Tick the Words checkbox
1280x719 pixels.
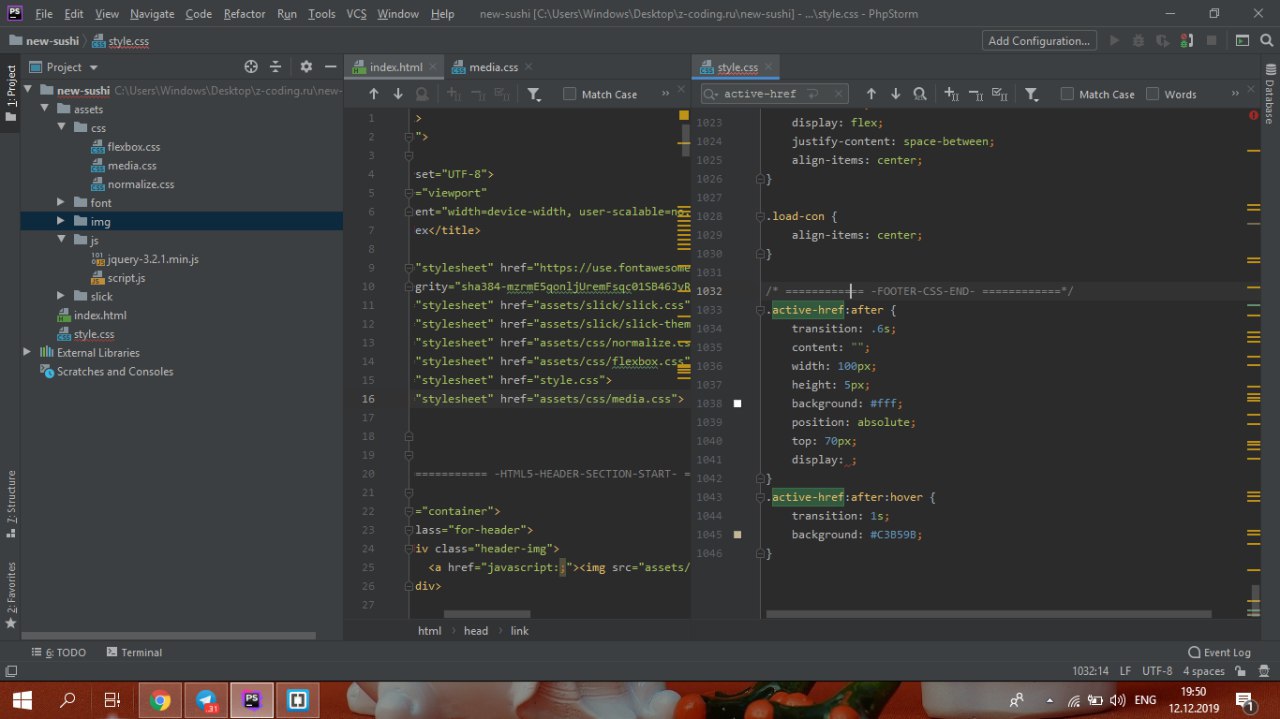click(x=1153, y=94)
